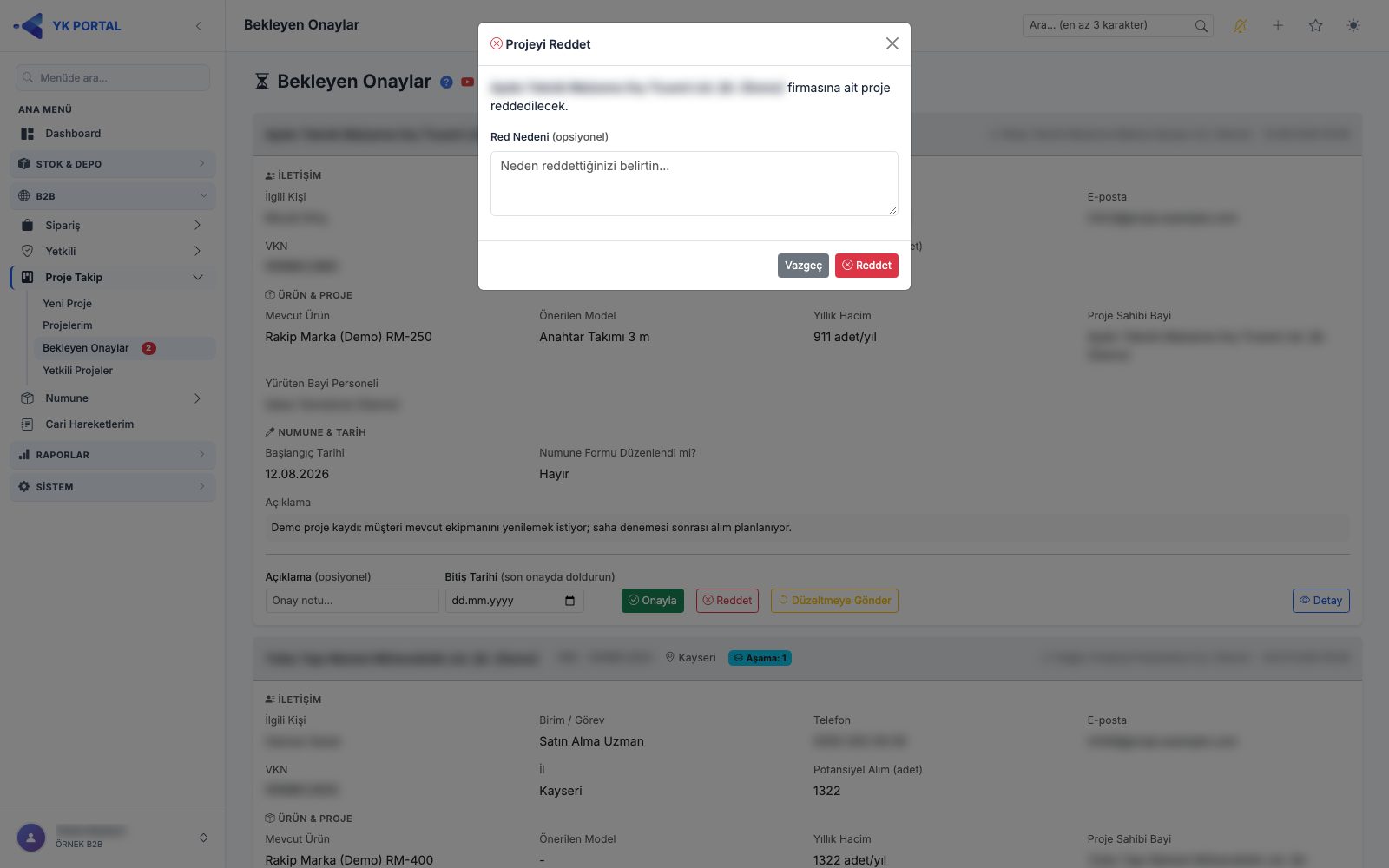
Task: Click the plus icon in top bar
Action: (1278, 26)
